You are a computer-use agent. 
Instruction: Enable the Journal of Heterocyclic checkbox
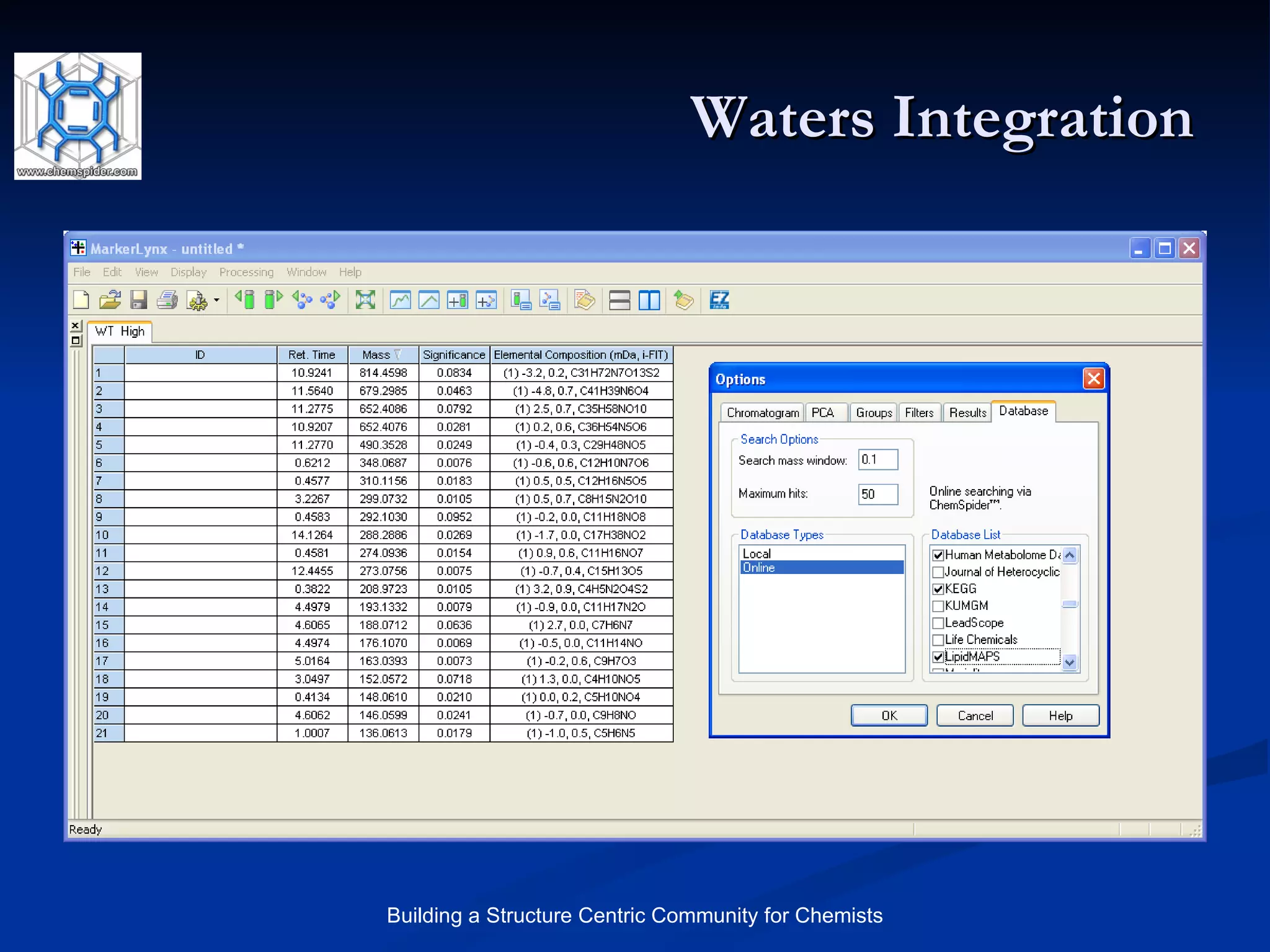pos(938,572)
